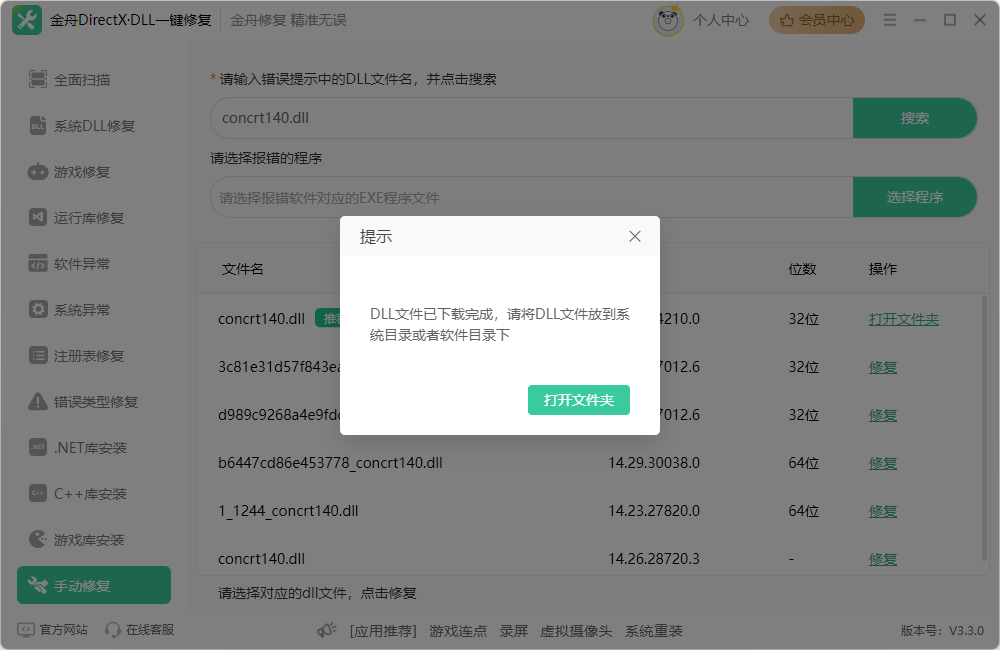This screenshot has height=650, width=1000.
Task: Go to 运行库修复 in the sidebar
Action: tap(76, 218)
